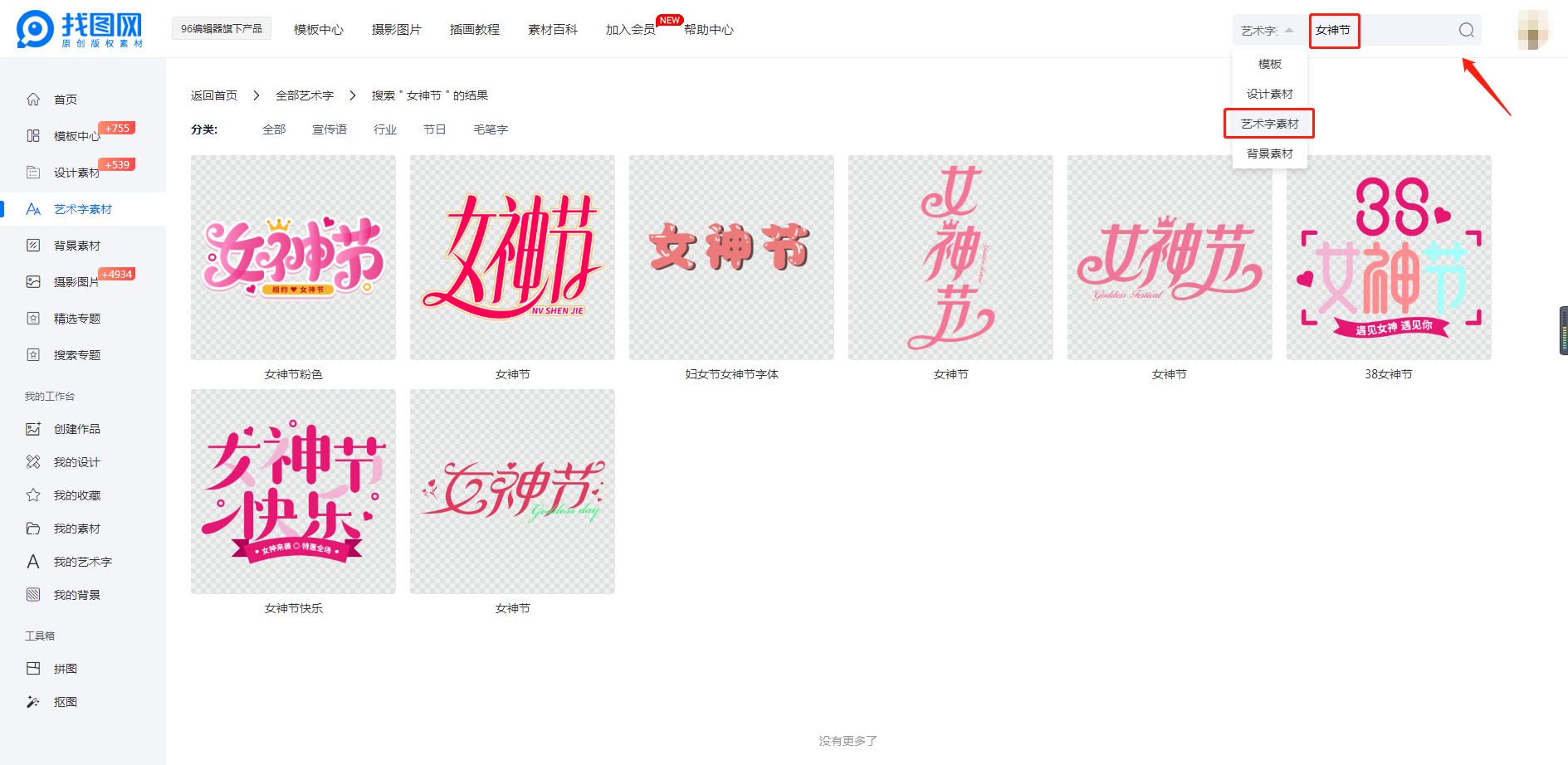Select 艺术字素材 in the search dropdown
Screen dimensions: 1568x765
pos(1269,124)
